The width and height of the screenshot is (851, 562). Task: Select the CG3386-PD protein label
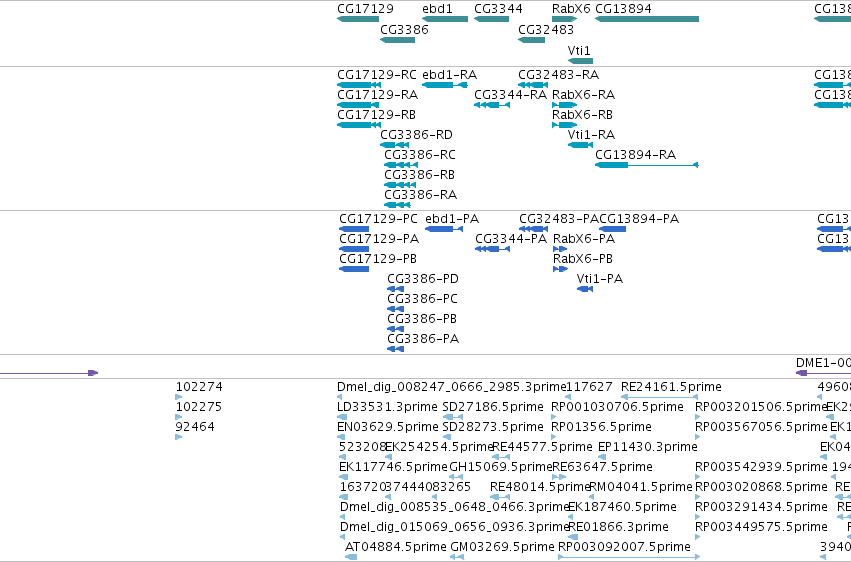(423, 279)
